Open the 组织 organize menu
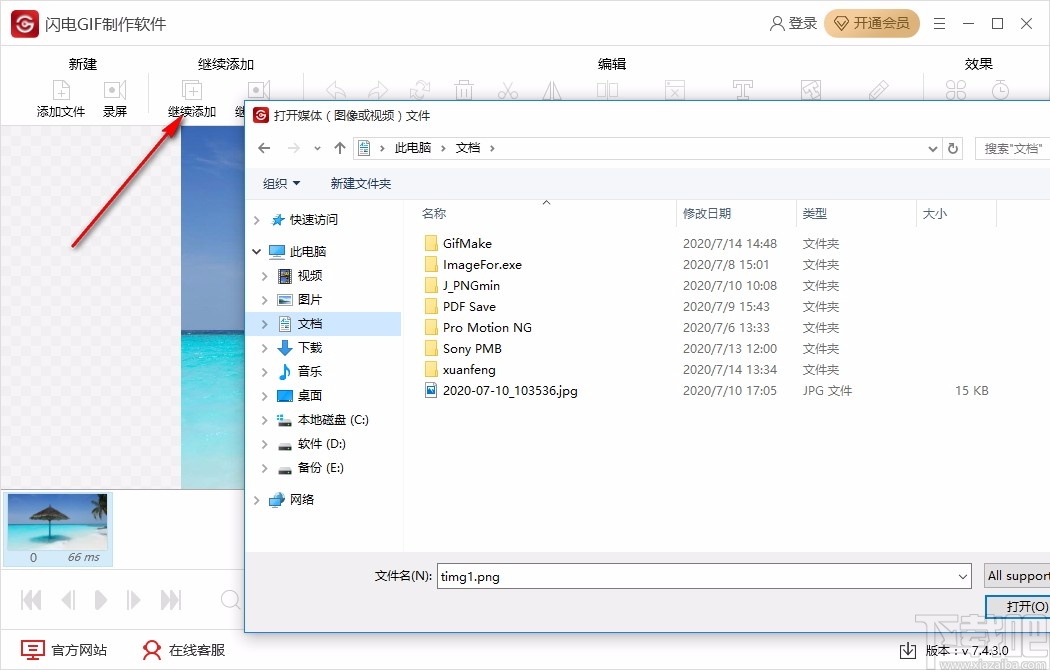Screen dimensions: 1050x670 [x=281, y=183]
